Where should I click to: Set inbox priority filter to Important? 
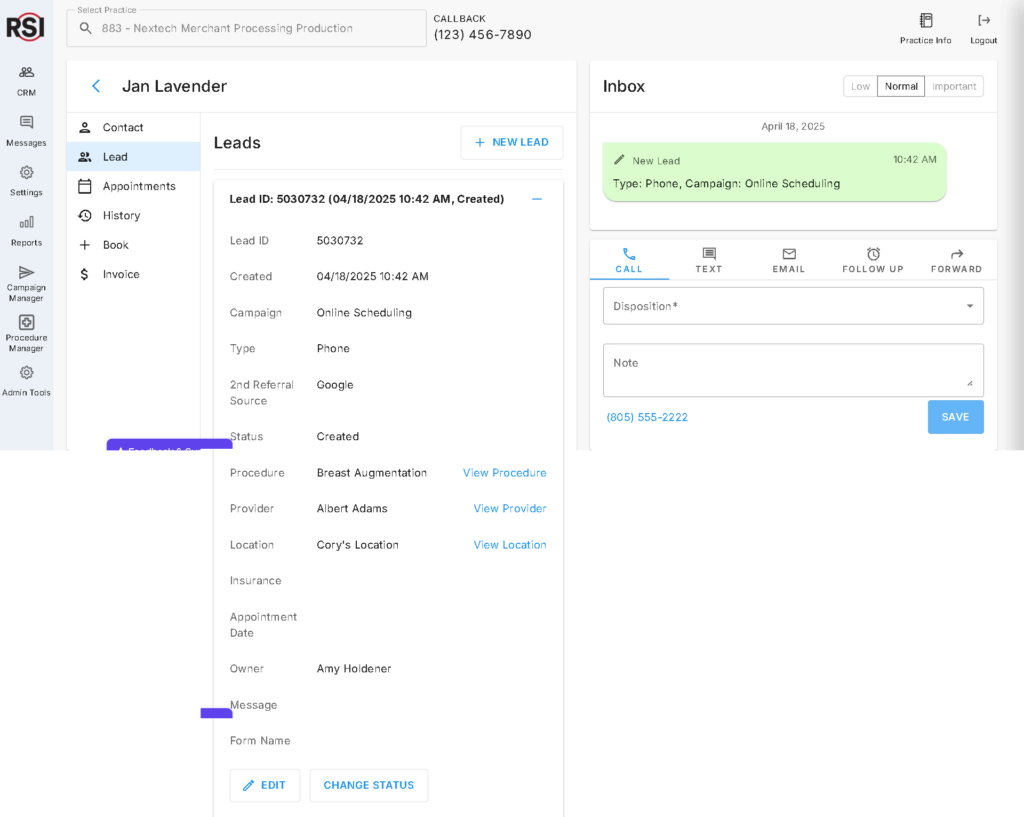[953, 86]
